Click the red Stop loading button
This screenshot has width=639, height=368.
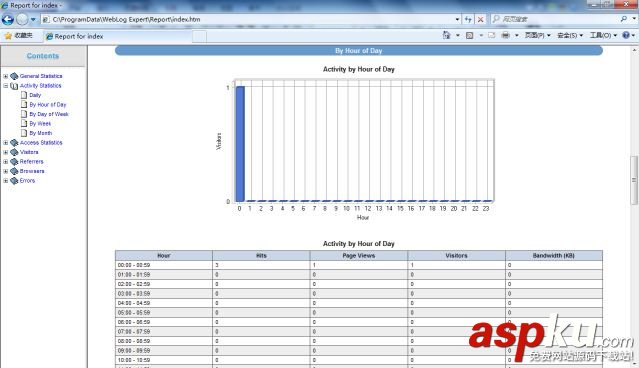(x=480, y=19)
